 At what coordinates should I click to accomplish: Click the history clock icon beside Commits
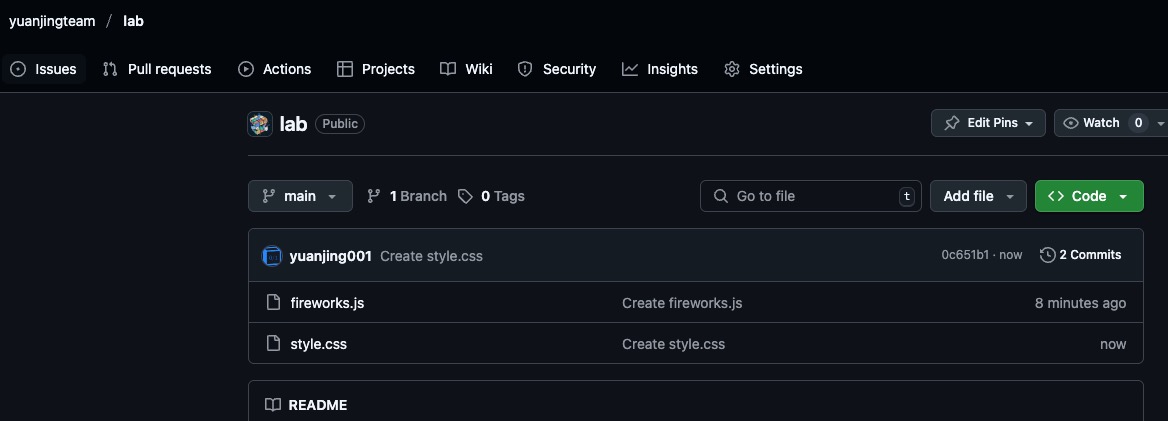point(1047,255)
